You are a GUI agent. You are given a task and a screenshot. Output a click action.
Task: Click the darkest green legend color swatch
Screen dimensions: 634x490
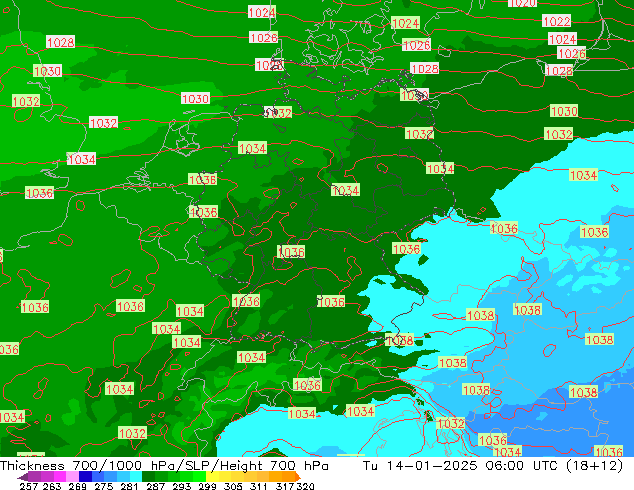click(x=148, y=476)
